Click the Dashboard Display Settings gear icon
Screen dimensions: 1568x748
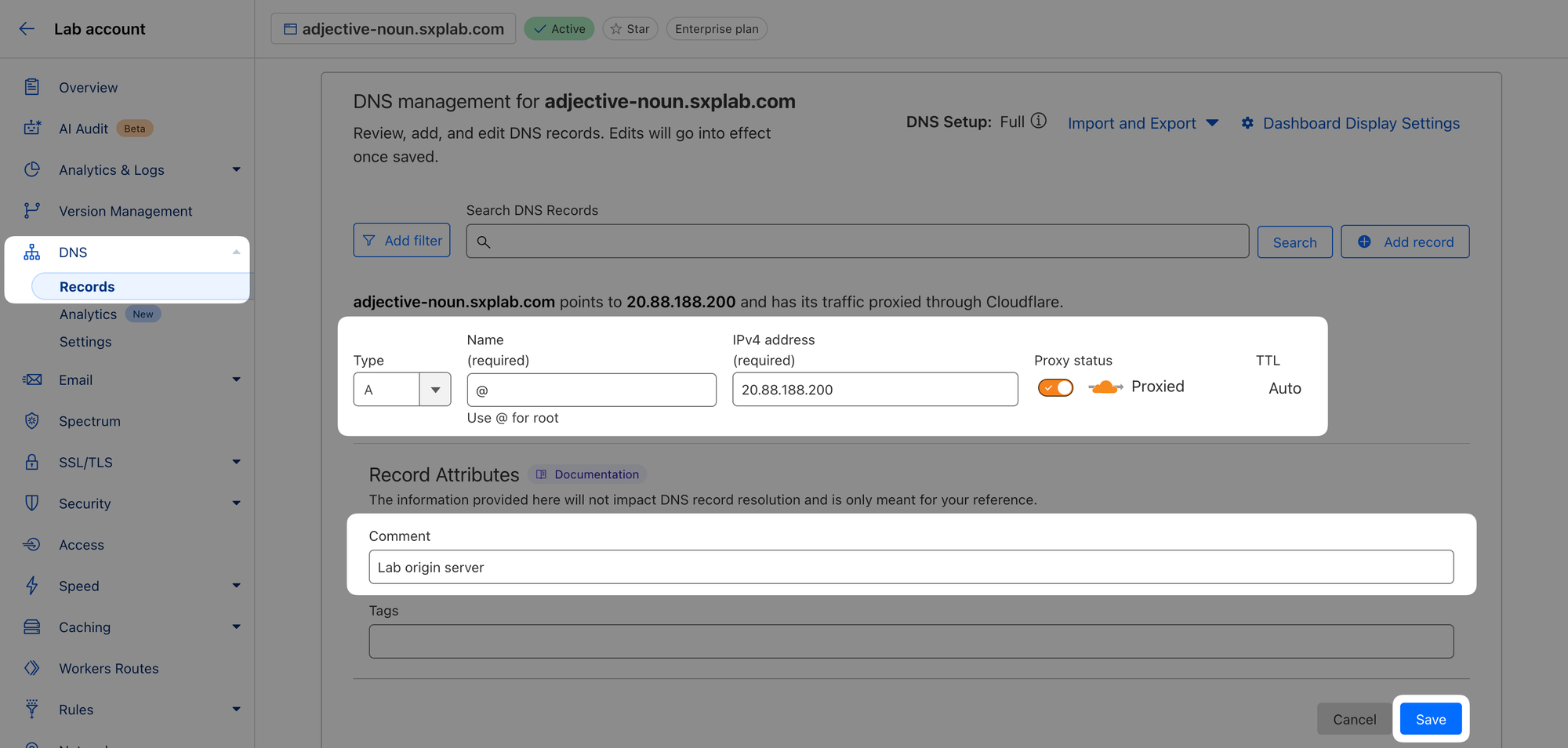pyautogui.click(x=1247, y=123)
